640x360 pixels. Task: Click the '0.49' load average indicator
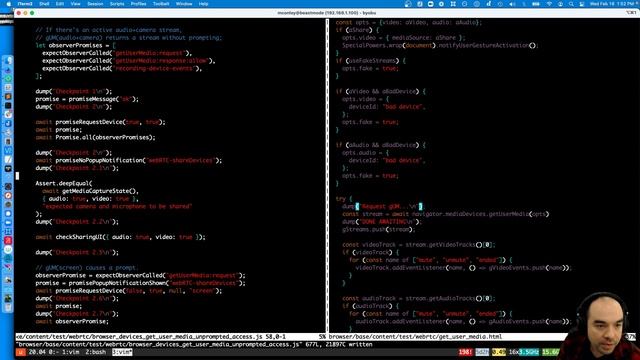point(498,352)
